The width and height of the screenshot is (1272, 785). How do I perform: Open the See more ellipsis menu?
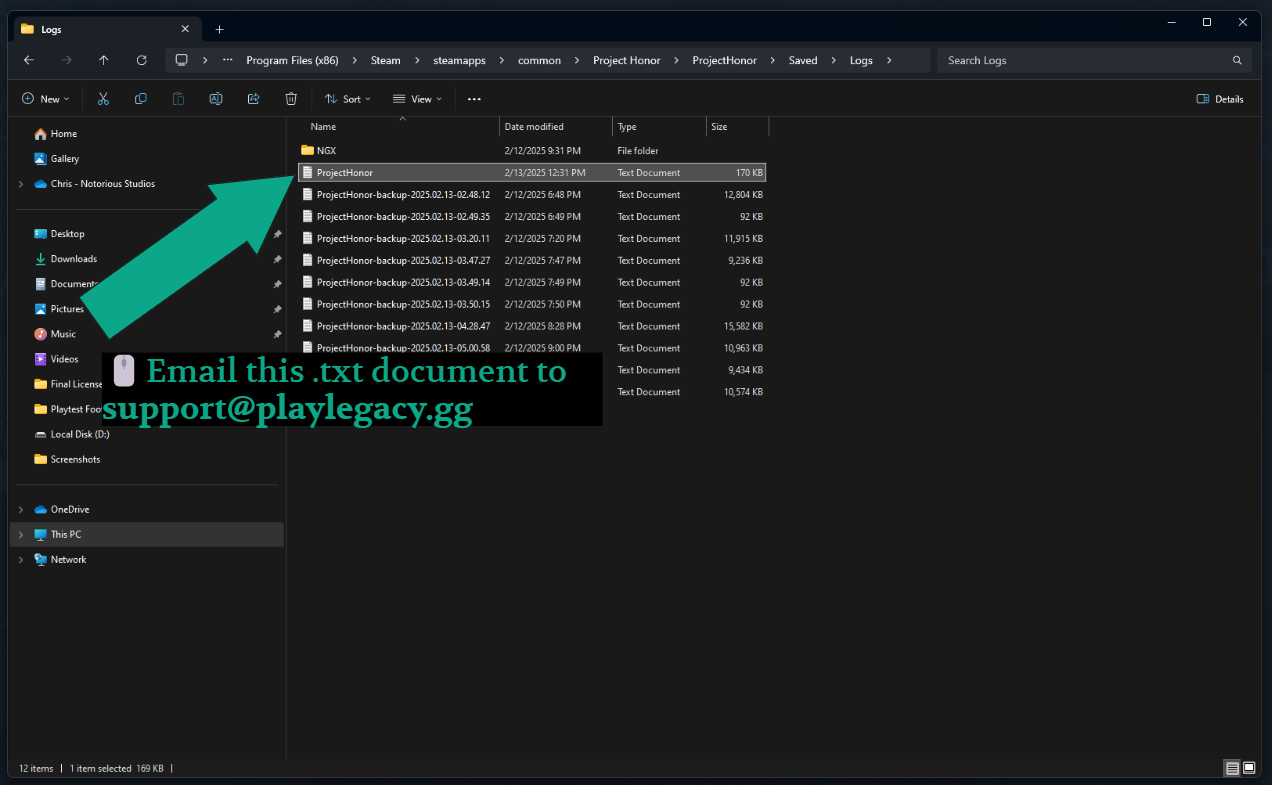tap(474, 99)
